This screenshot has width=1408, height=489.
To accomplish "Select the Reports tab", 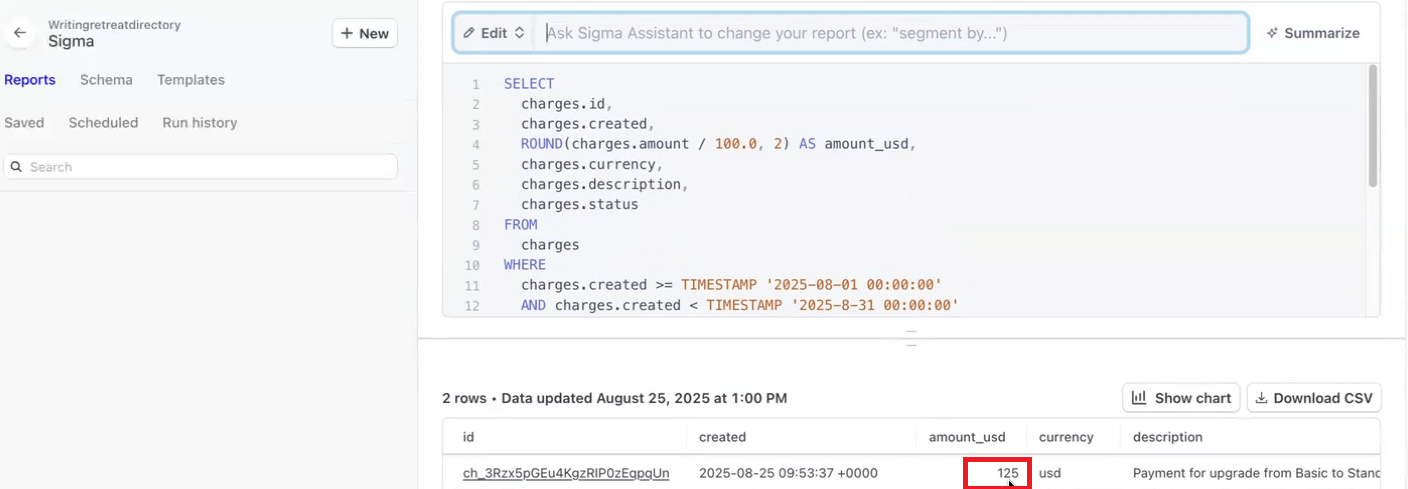I will 30,80.
